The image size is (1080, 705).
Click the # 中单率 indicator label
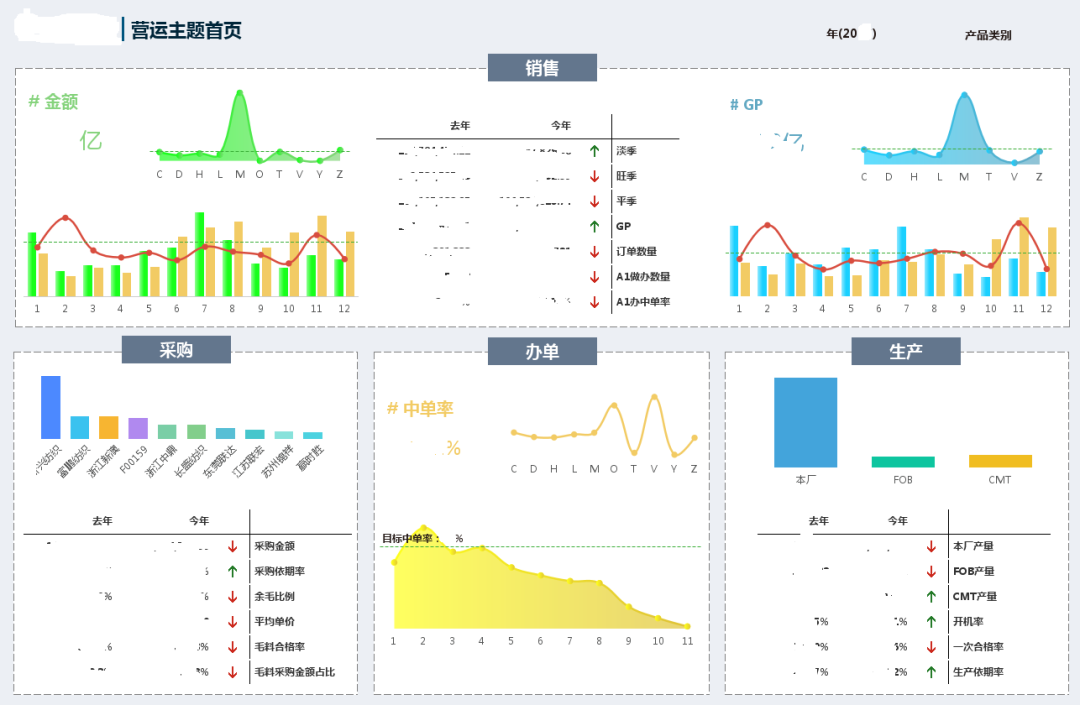(x=420, y=409)
